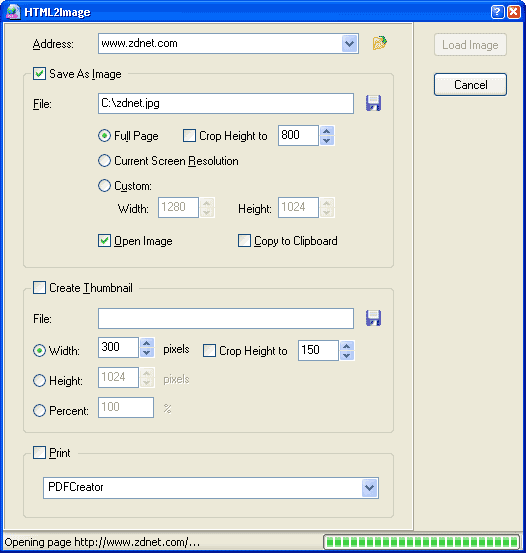The width and height of the screenshot is (526, 553).
Task: Click the open local file icon beside Address
Action: pyautogui.click(x=380, y=43)
